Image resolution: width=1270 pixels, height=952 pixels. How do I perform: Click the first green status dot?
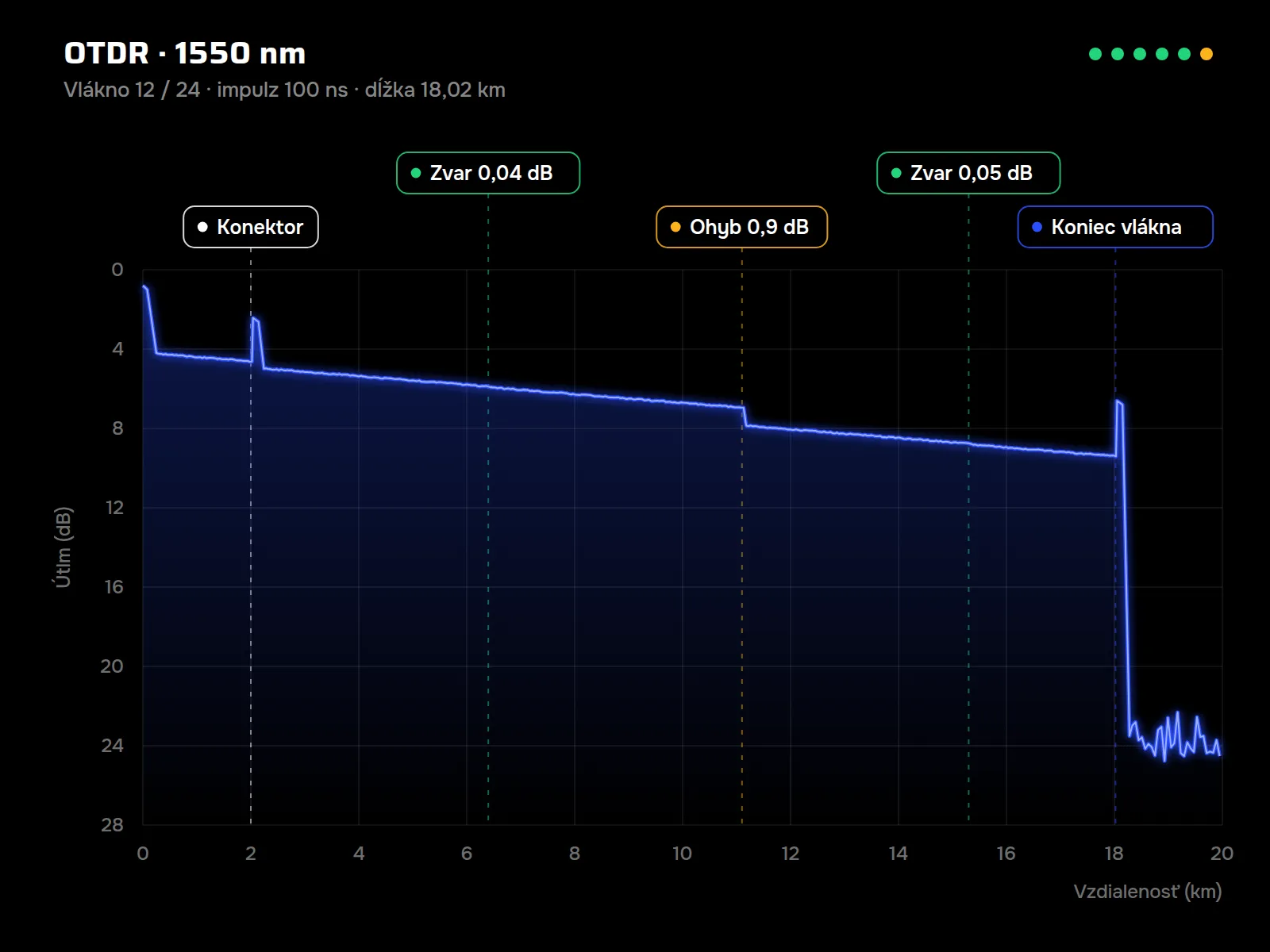point(1095,54)
